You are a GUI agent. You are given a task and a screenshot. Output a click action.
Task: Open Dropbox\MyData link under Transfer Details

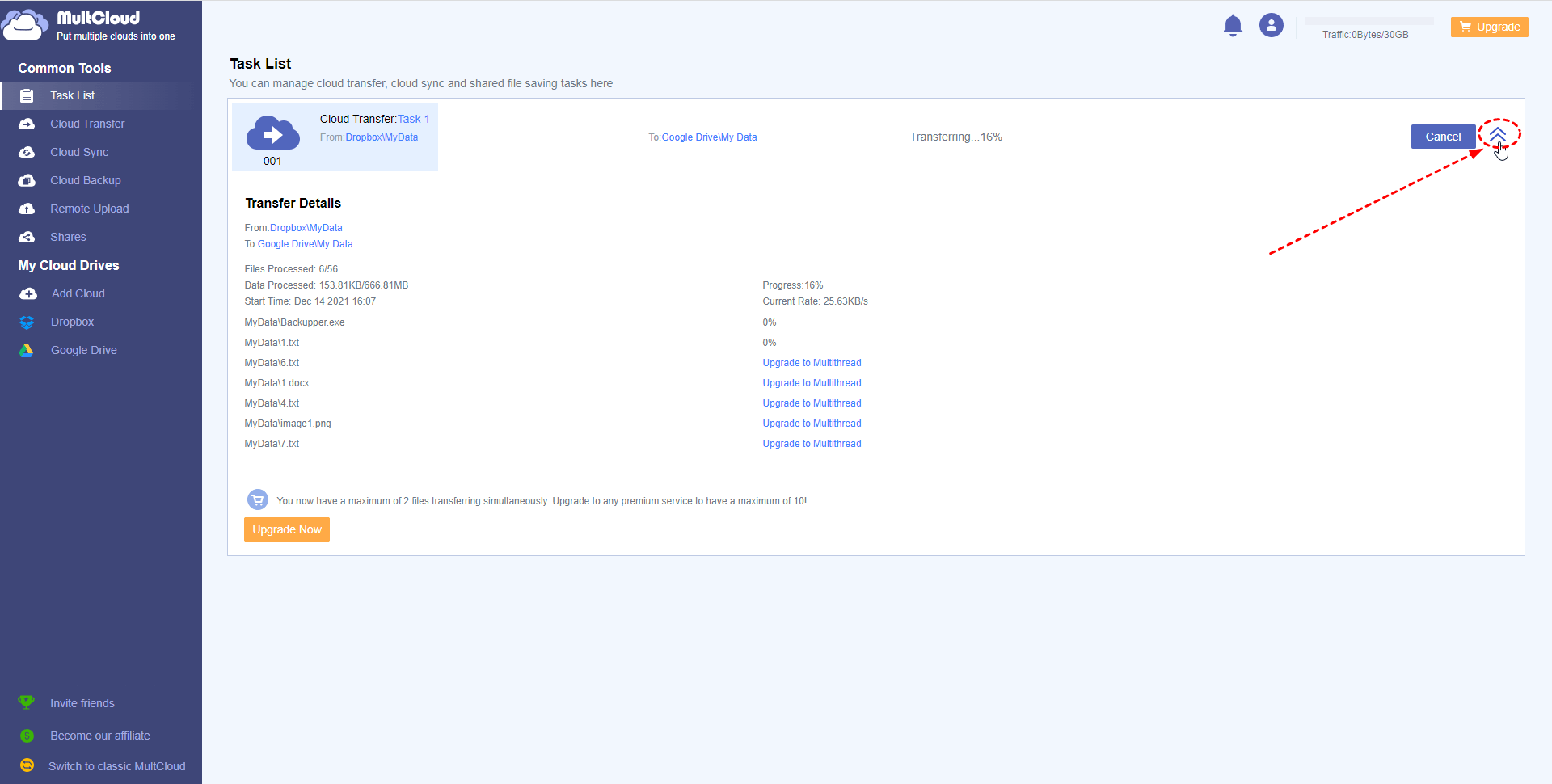[x=306, y=228]
